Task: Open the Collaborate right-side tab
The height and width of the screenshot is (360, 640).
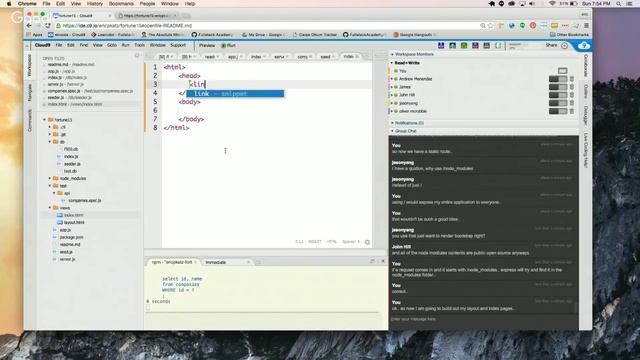Action: [586, 65]
